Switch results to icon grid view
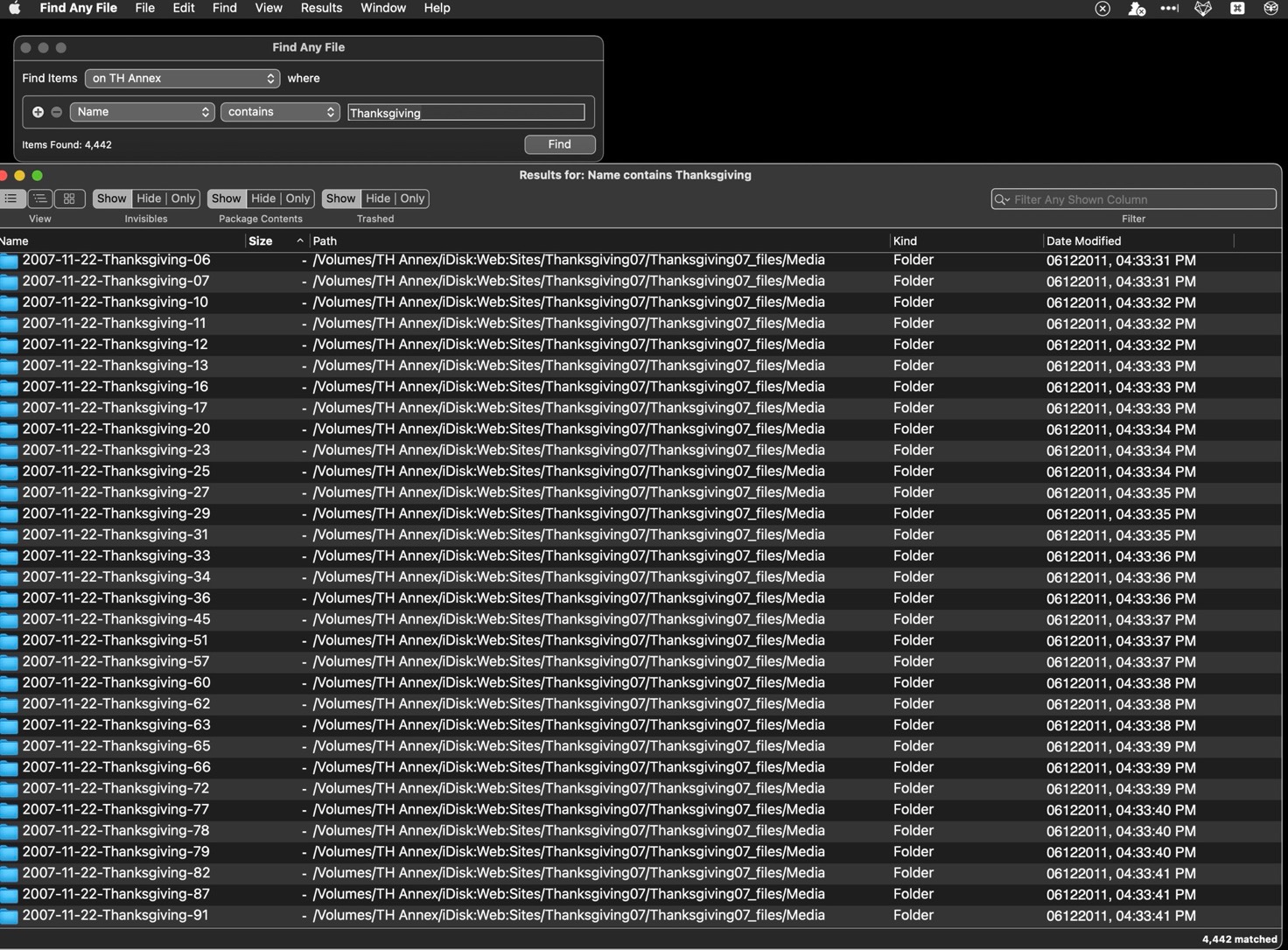The image size is (1288, 950). point(69,199)
